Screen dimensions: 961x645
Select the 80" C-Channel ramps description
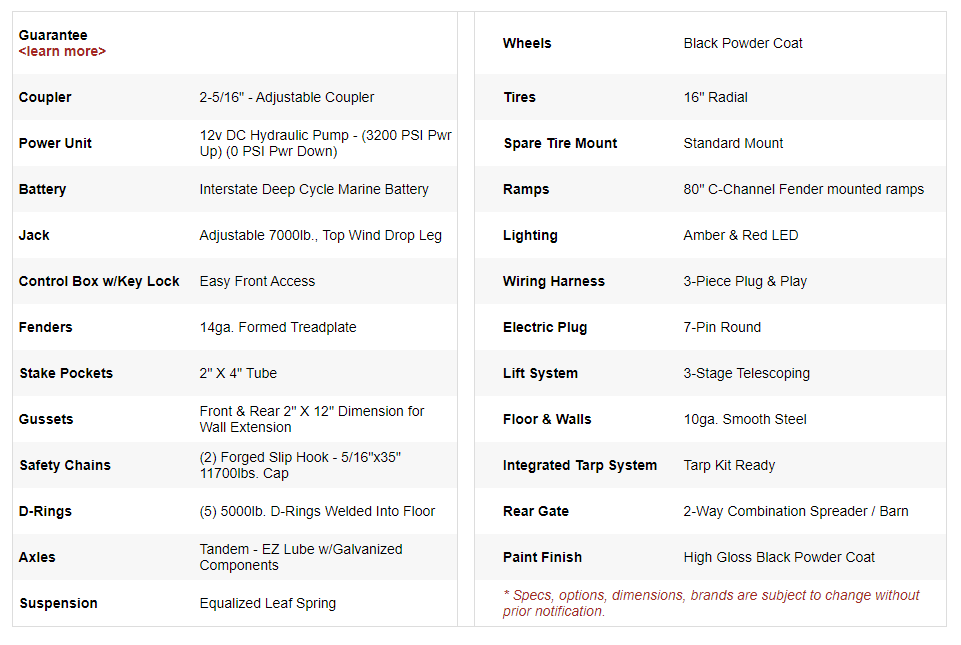click(804, 189)
